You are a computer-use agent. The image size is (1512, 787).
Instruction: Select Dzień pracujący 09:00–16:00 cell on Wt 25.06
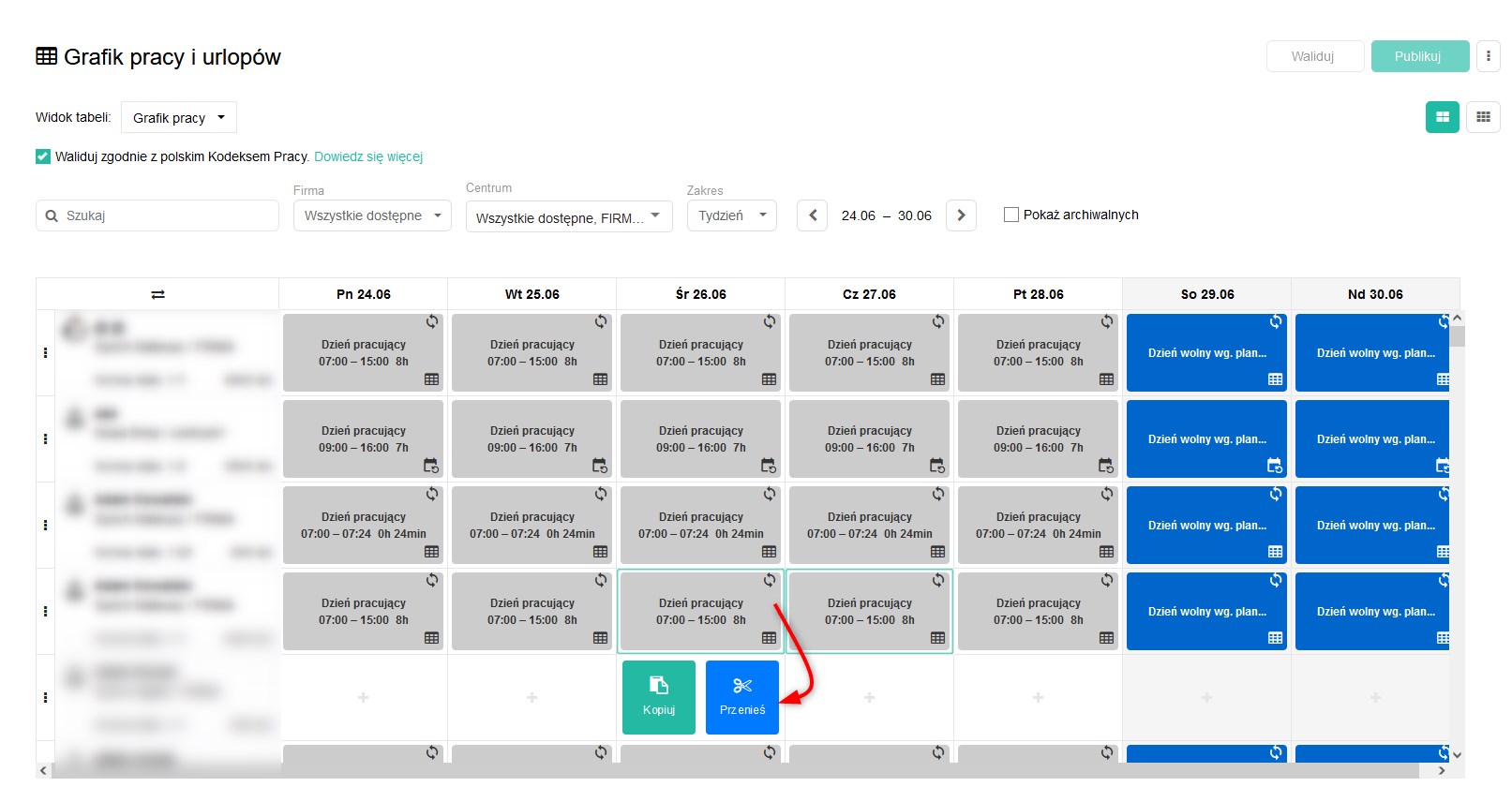coord(532,438)
